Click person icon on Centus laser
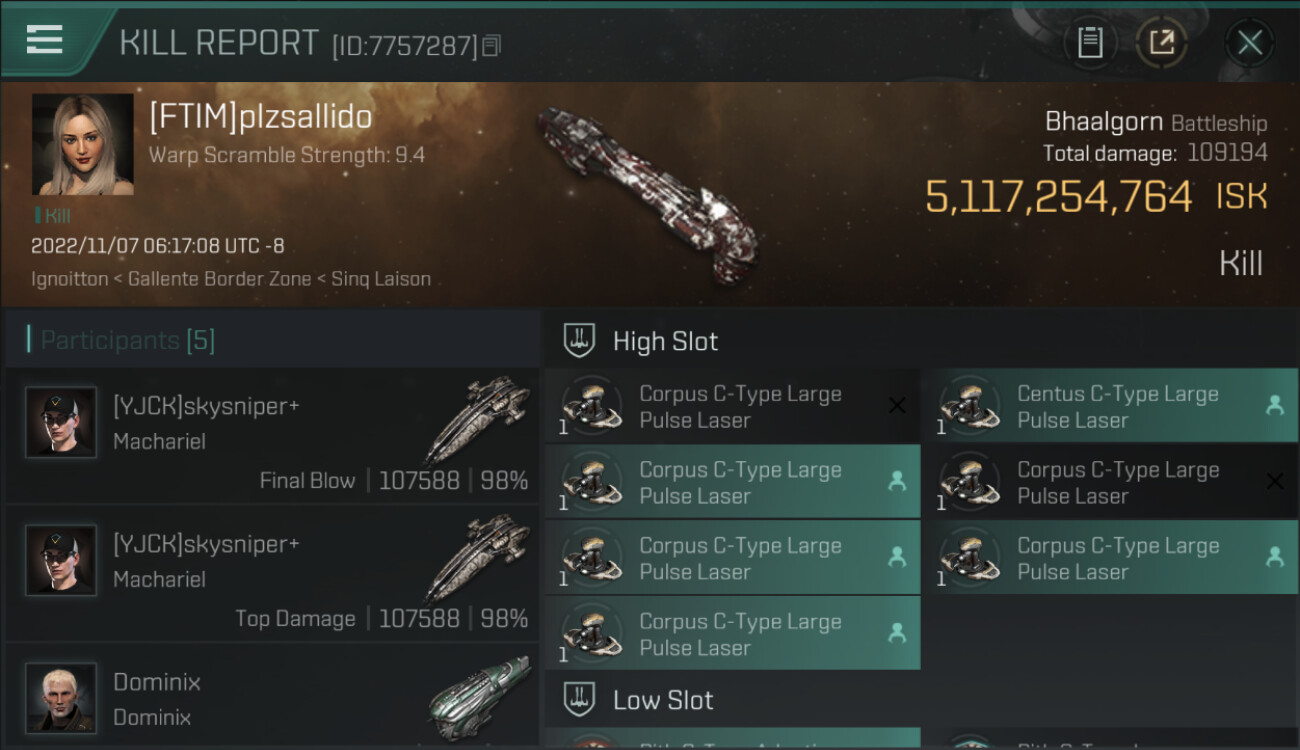The height and width of the screenshot is (750, 1300). coord(1275,406)
